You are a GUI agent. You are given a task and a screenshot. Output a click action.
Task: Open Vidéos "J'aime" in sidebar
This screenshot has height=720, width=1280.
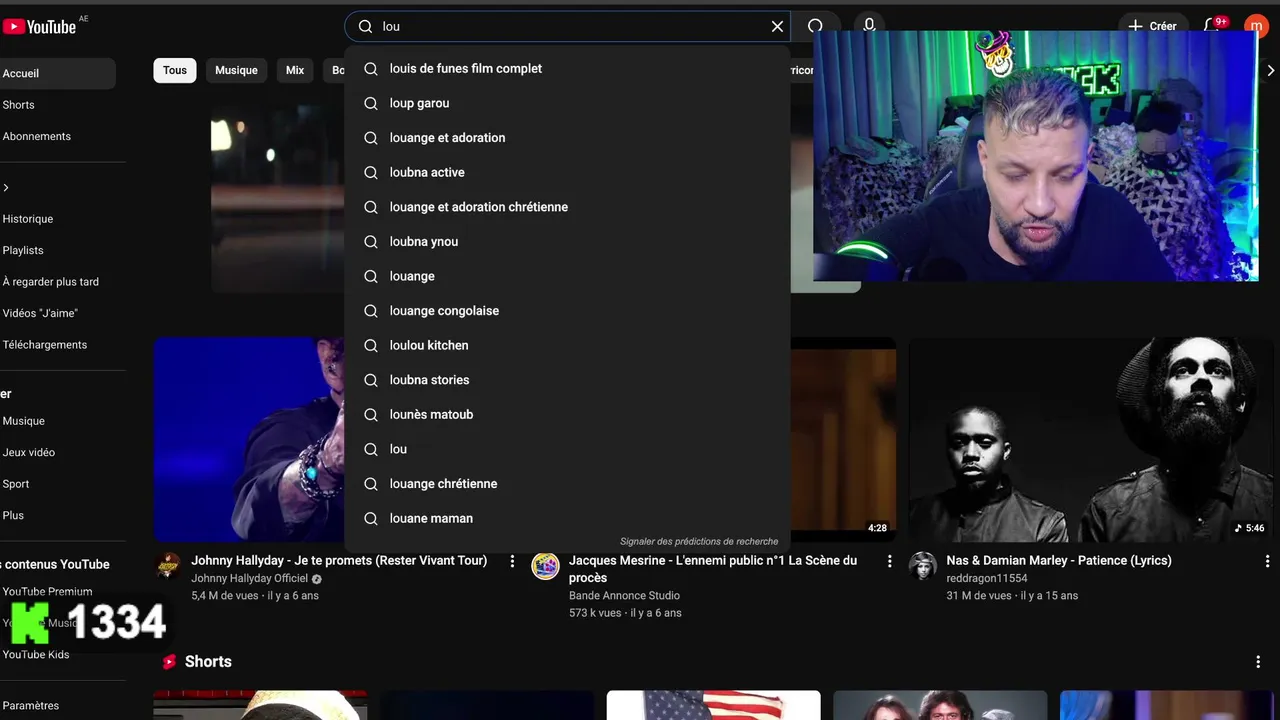click(x=58, y=313)
